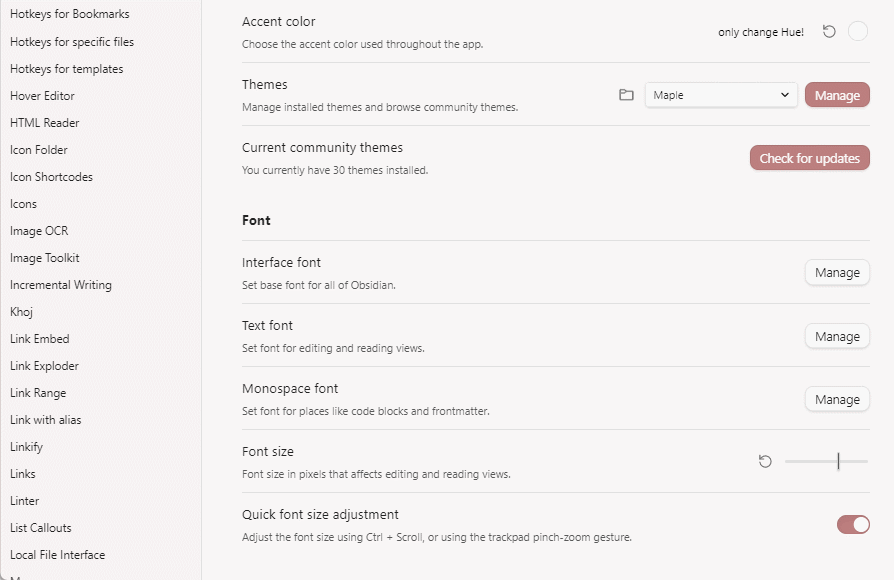The height and width of the screenshot is (580, 894).
Task: Check for updates to community themes
Action: [x=809, y=157]
